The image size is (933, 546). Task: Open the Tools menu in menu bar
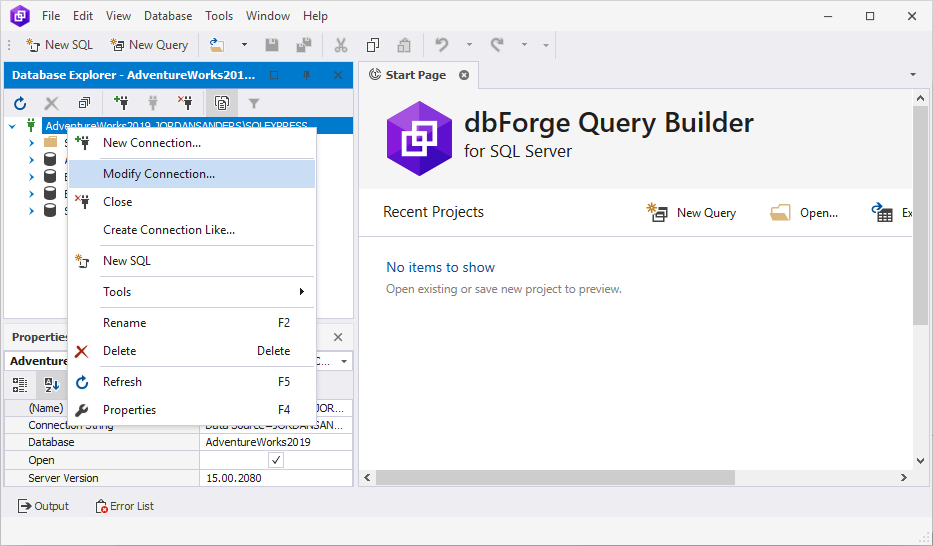(x=219, y=16)
